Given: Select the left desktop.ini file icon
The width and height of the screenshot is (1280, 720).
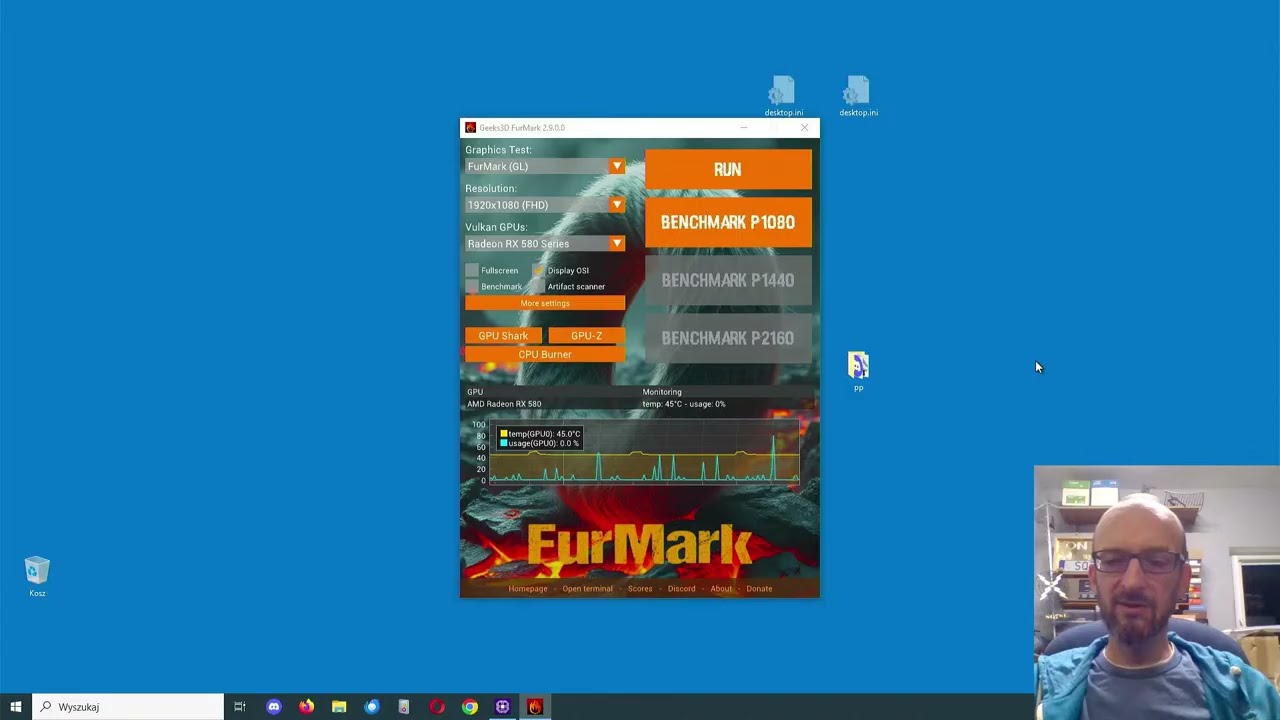Looking at the screenshot, I should point(783,97).
